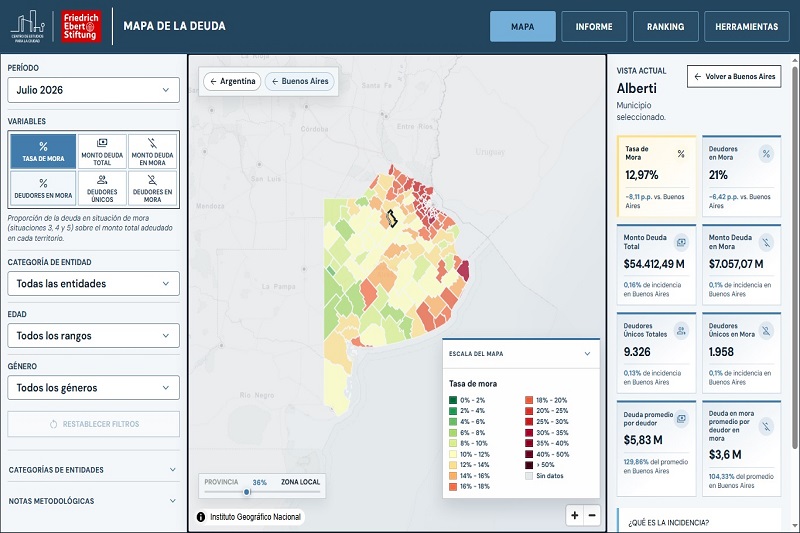Click the Sin datos legend swatch
Viewport: 800px width, 533px height.
[x=529, y=476]
